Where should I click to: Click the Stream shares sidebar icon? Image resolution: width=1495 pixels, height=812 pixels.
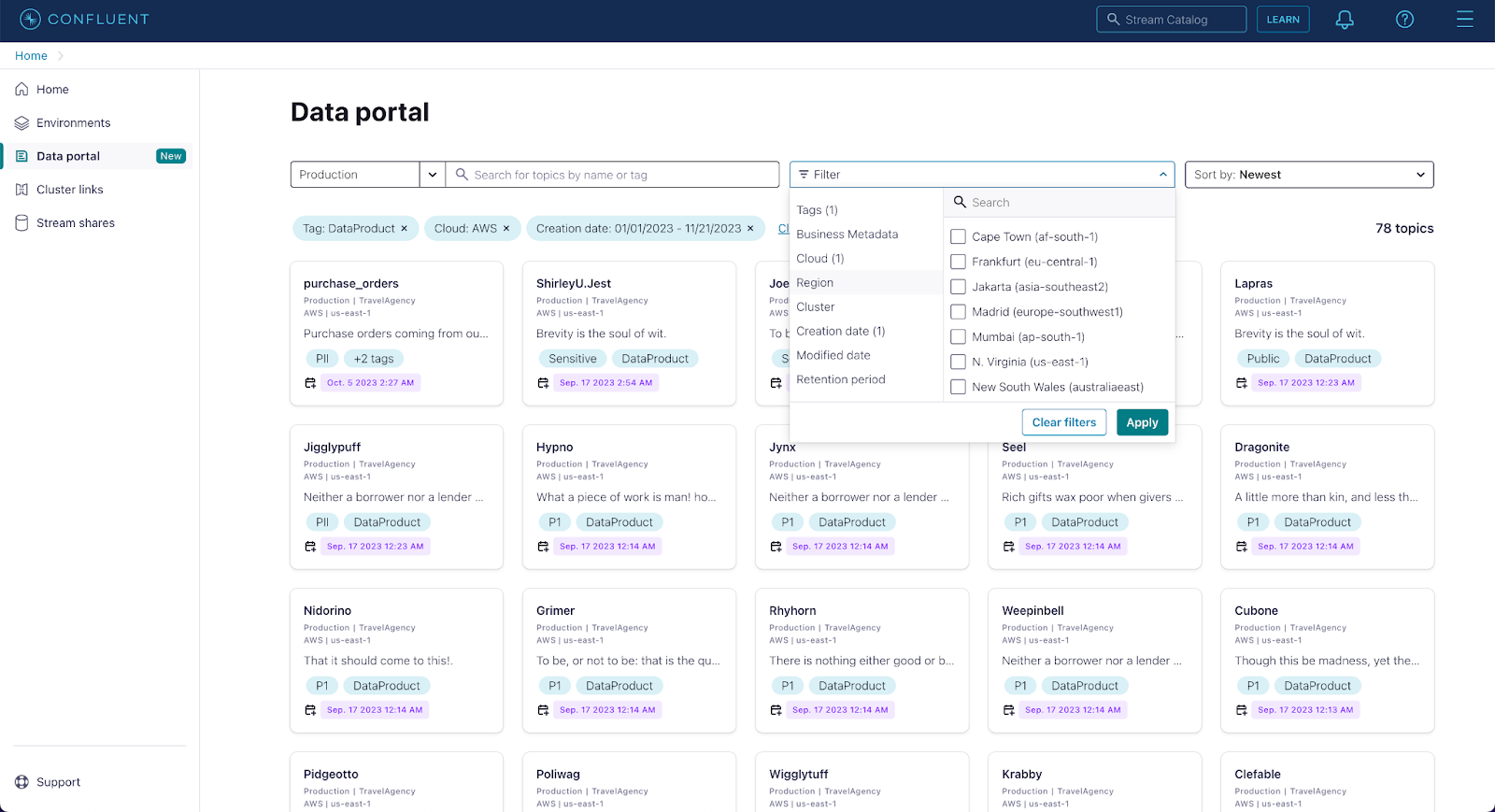21,222
